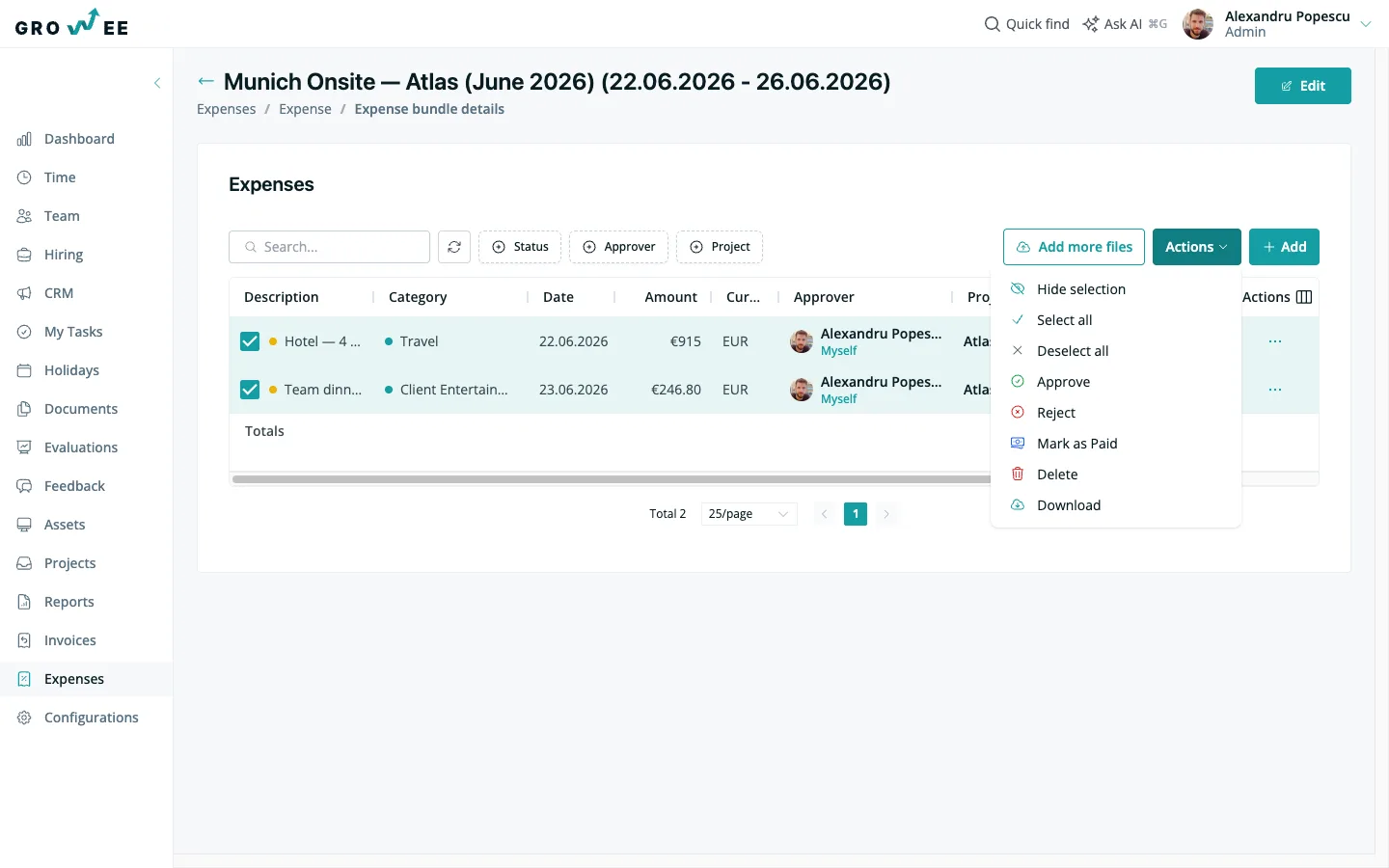Open Ask AI assistant
Screen dimensions: 1389x868
pos(1125,24)
